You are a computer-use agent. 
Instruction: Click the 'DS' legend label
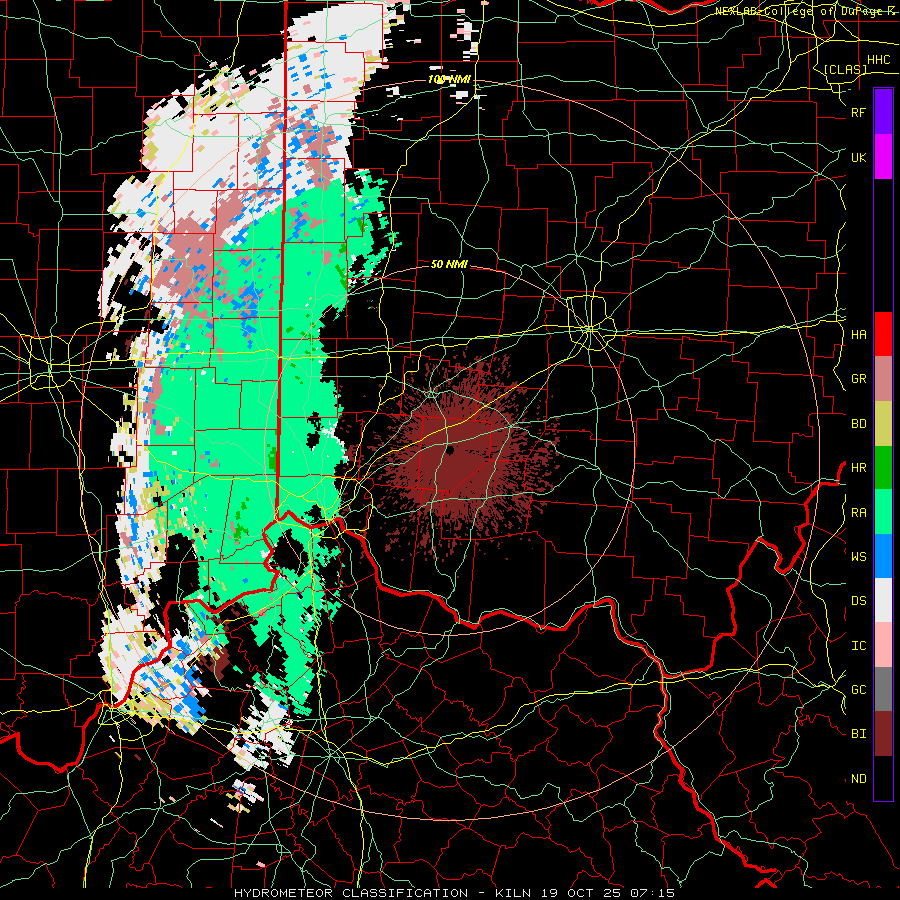(858, 601)
